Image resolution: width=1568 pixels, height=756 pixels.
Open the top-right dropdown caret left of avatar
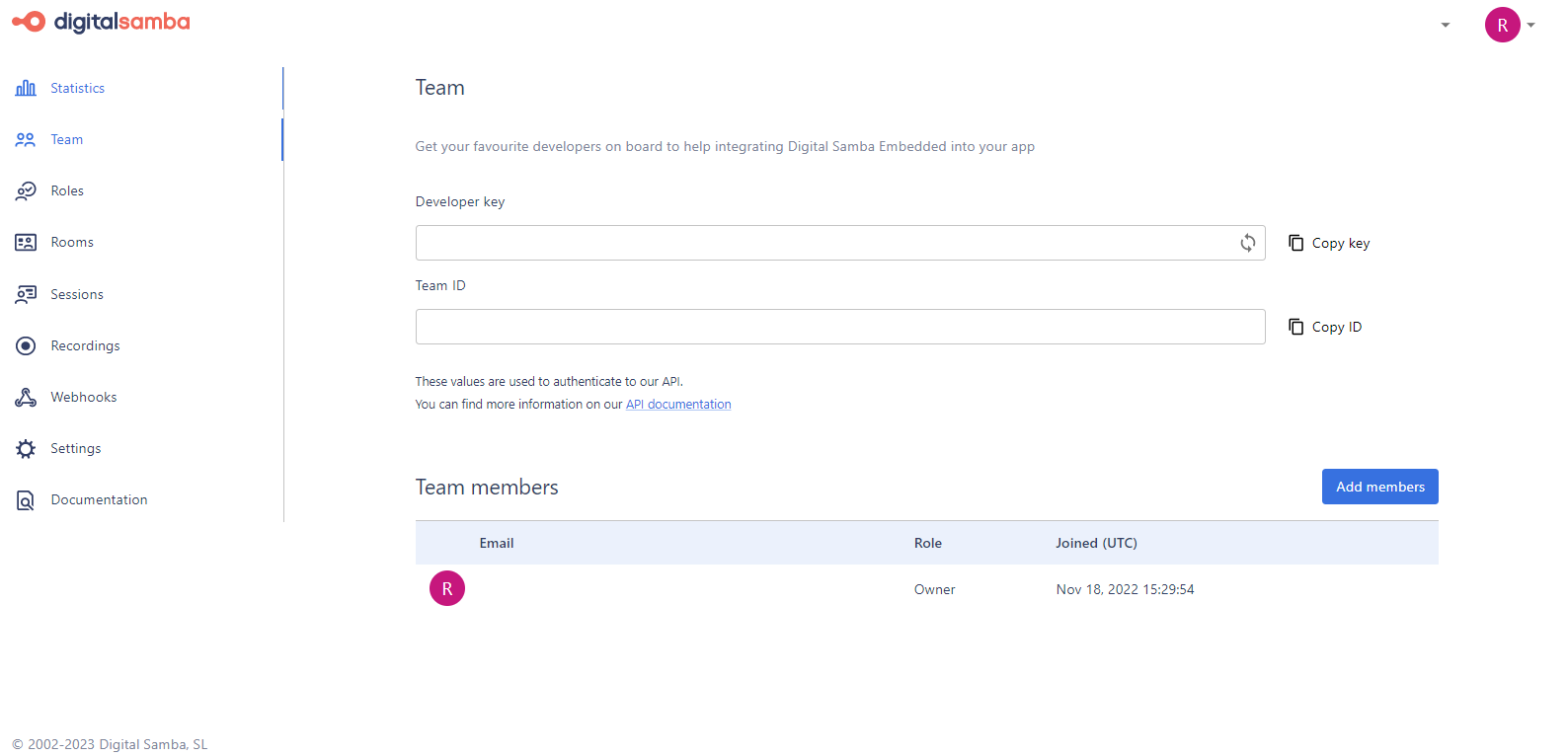tap(1446, 26)
